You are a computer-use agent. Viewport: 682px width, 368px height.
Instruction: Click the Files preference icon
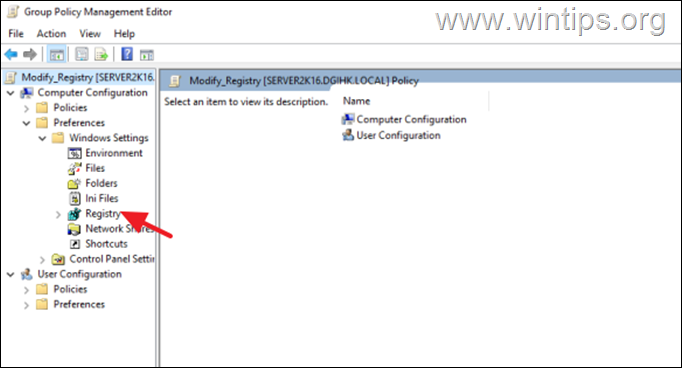pyautogui.click(x=74, y=168)
